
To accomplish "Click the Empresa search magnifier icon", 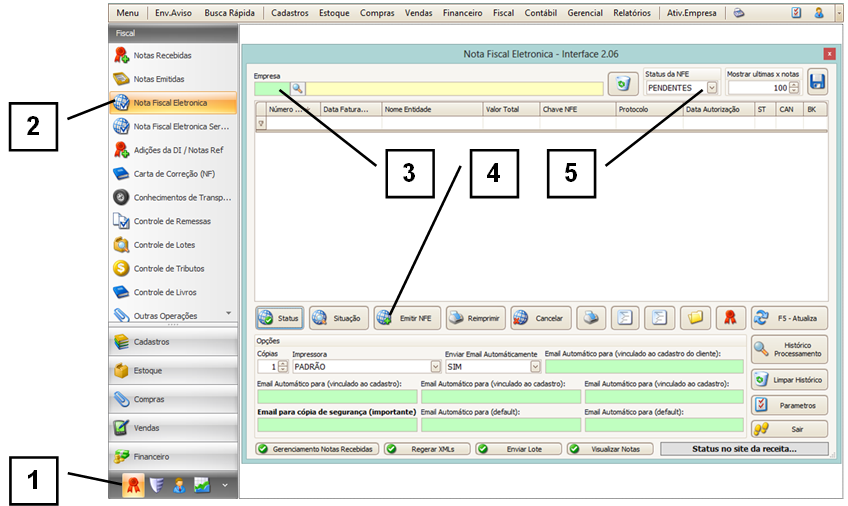I will (297, 89).
